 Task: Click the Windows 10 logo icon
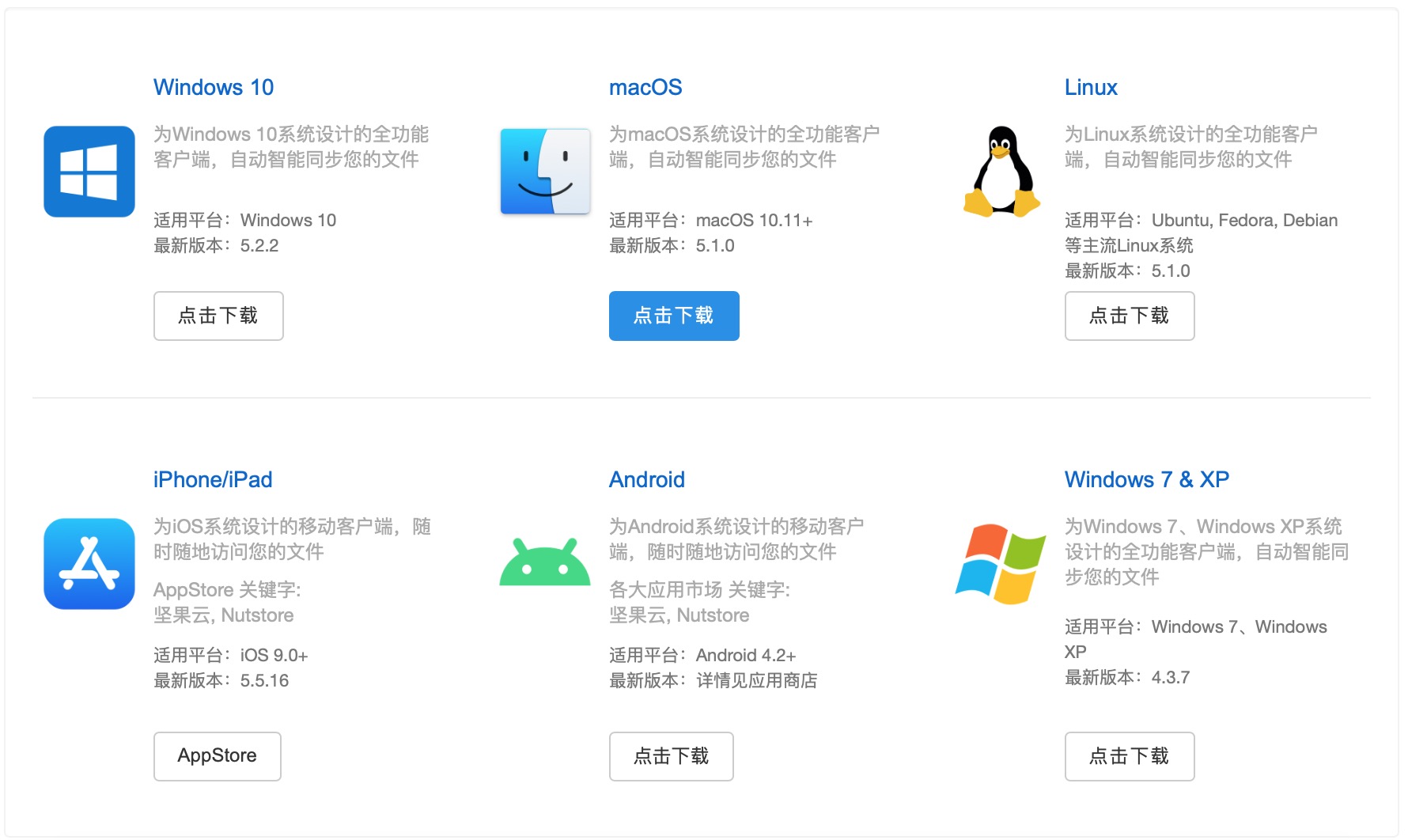tap(89, 172)
